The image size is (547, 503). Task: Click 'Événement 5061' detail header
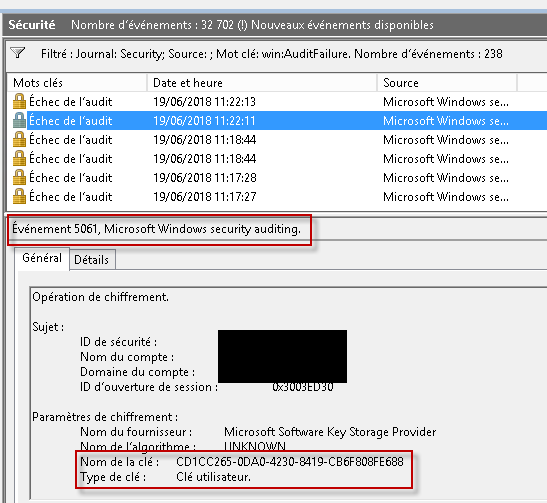coord(156,229)
